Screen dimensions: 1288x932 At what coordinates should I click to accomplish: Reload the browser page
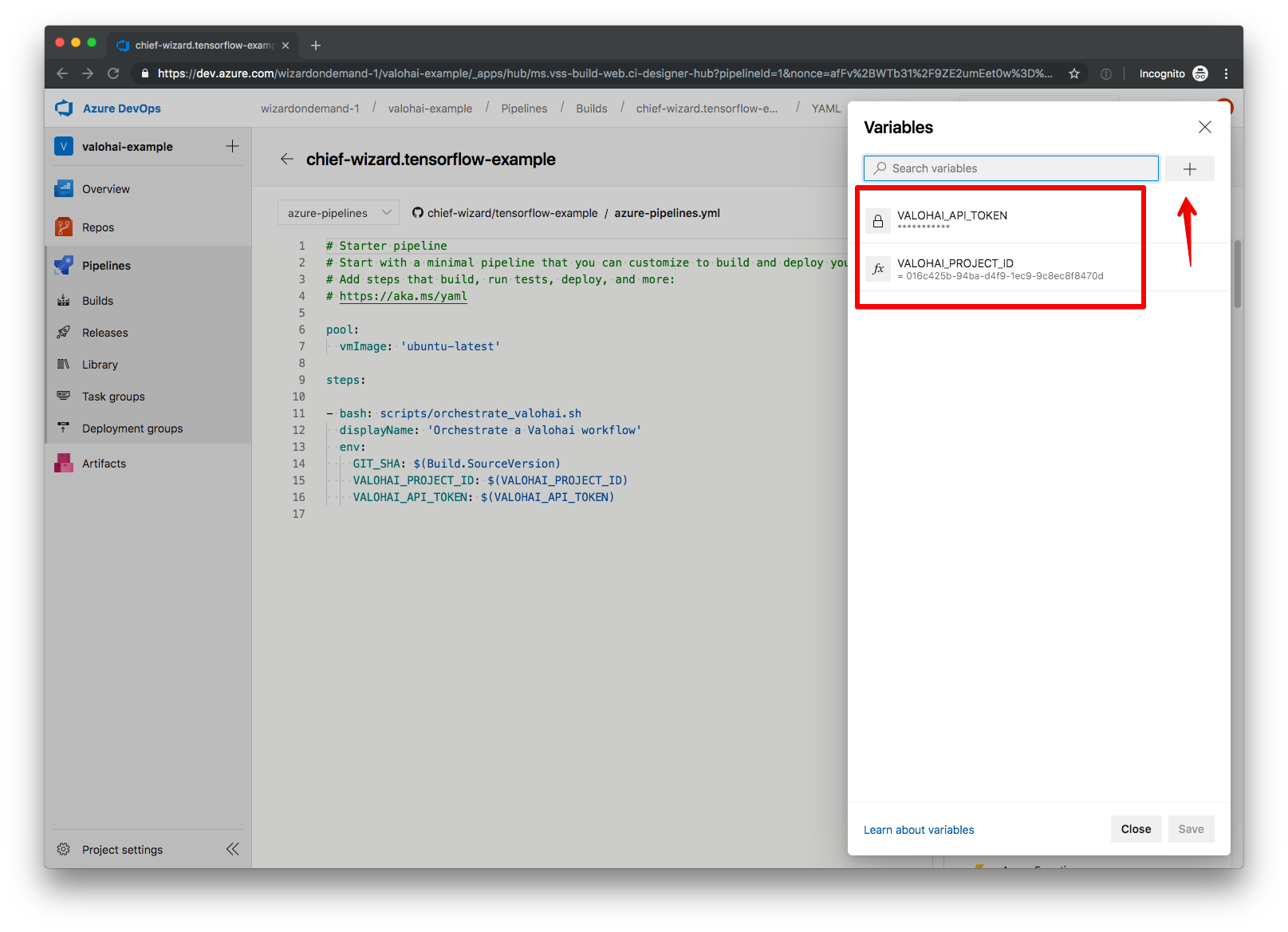click(113, 73)
